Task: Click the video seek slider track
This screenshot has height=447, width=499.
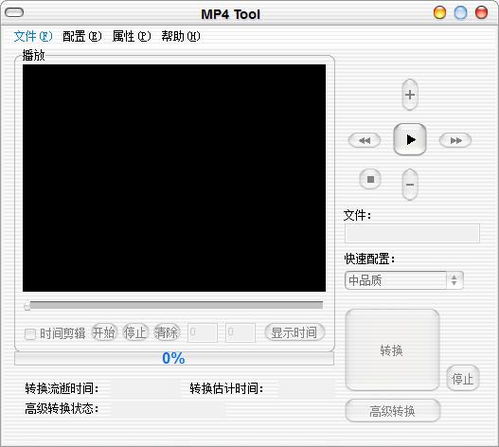Action: (x=174, y=305)
